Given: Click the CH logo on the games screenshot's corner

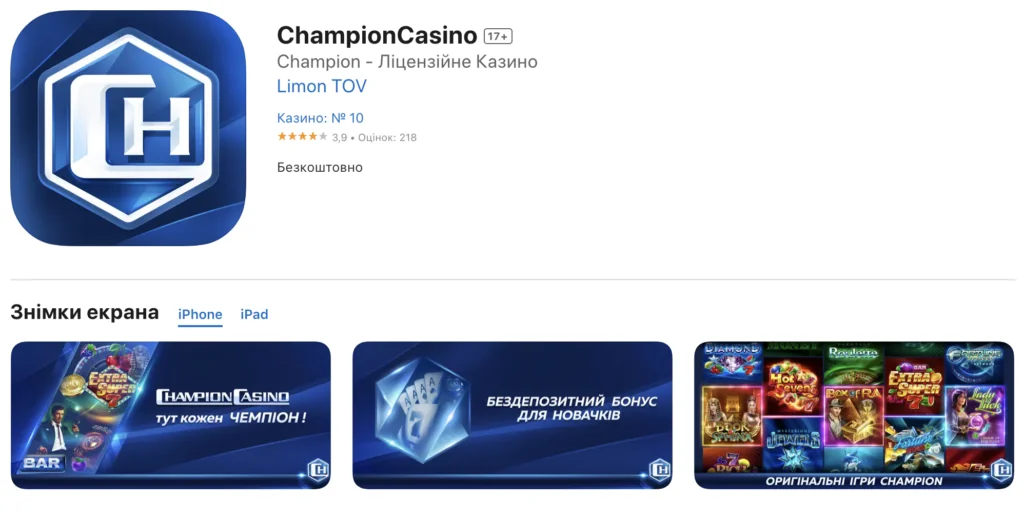Looking at the screenshot, I should tap(1001, 470).
